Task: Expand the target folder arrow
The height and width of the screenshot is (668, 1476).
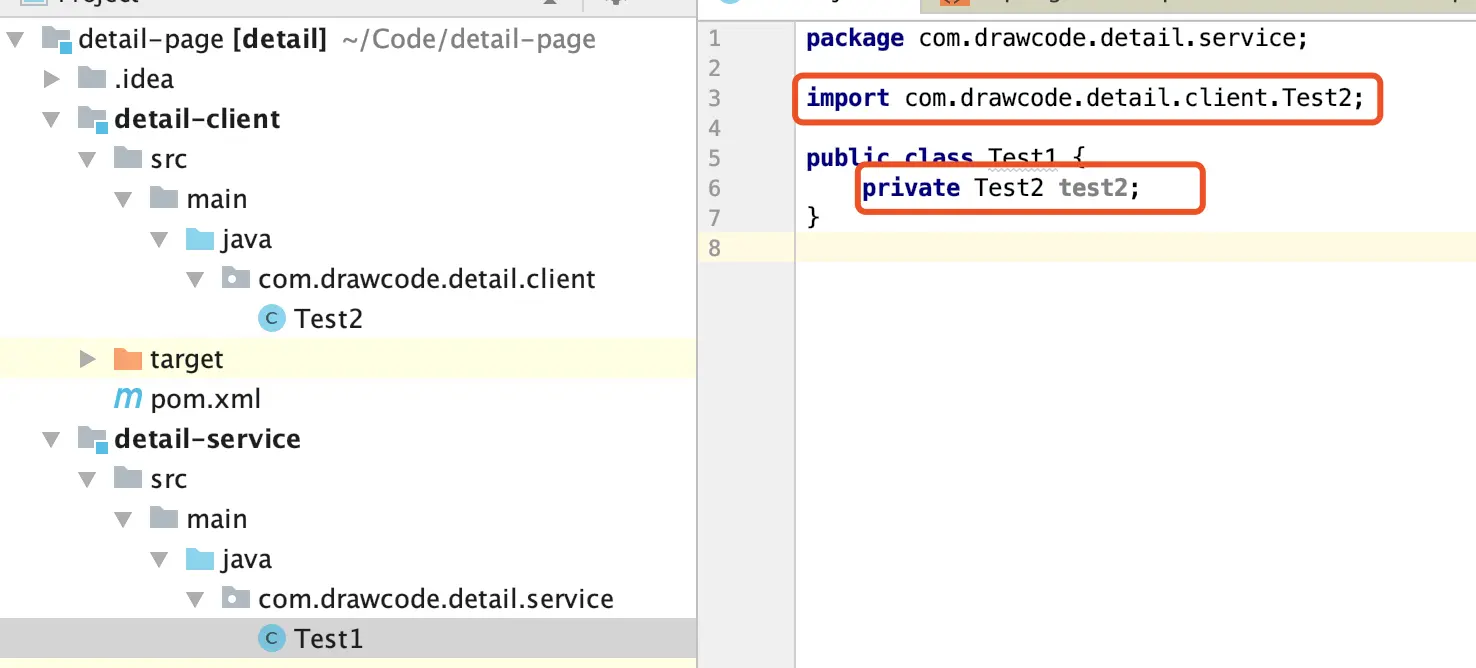Action: pos(88,359)
